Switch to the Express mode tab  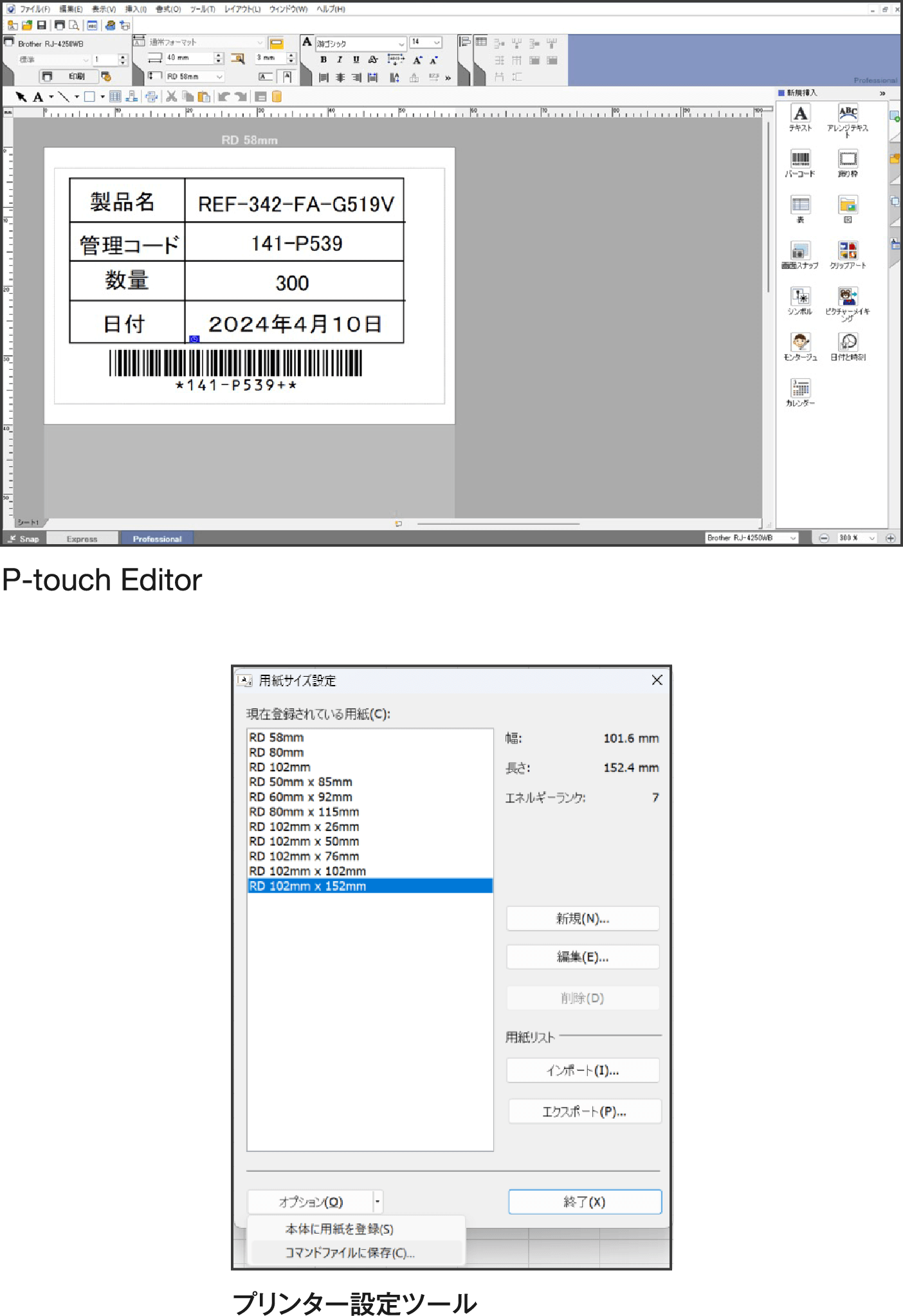coord(82,539)
